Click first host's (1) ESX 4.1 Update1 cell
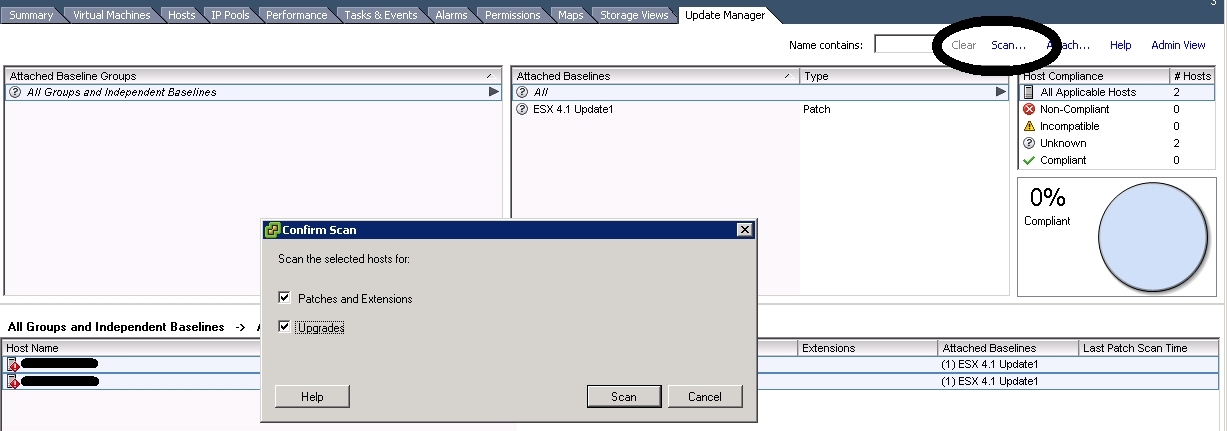1227x431 pixels. [x=990, y=364]
